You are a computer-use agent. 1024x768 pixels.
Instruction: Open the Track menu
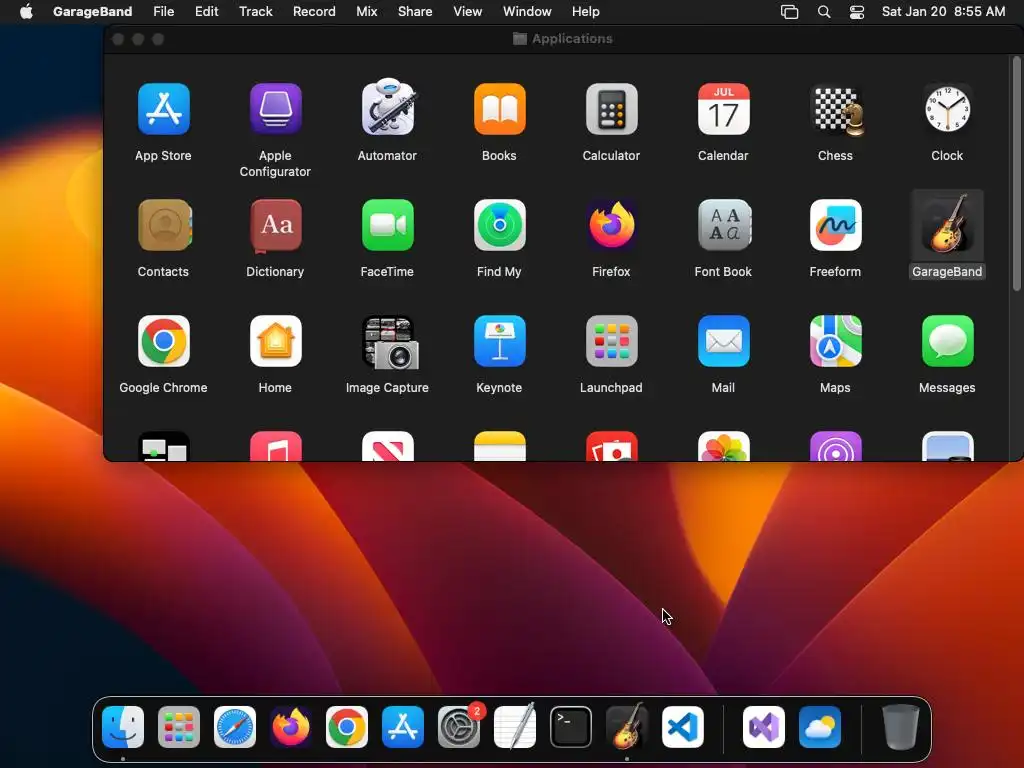coord(255,12)
